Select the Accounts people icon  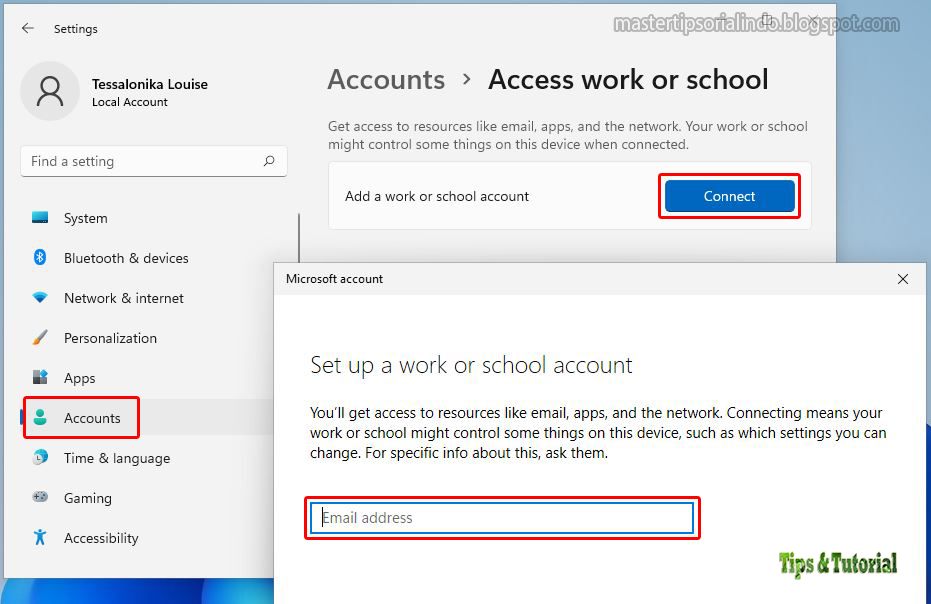40,417
